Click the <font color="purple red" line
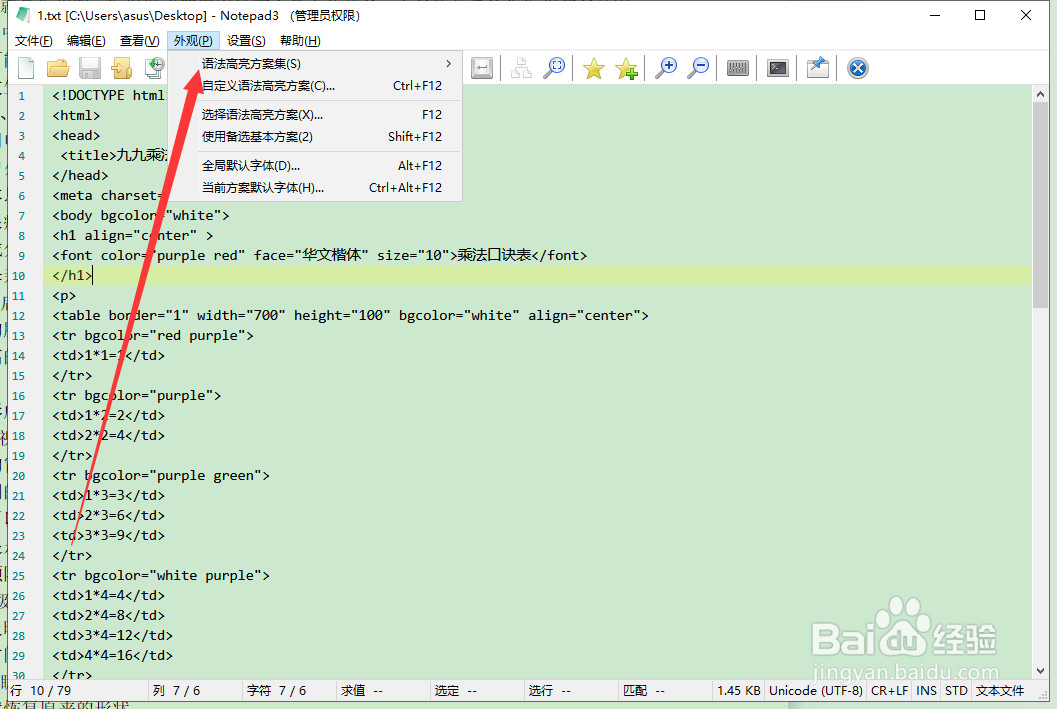This screenshot has height=709, width=1057. point(320,255)
